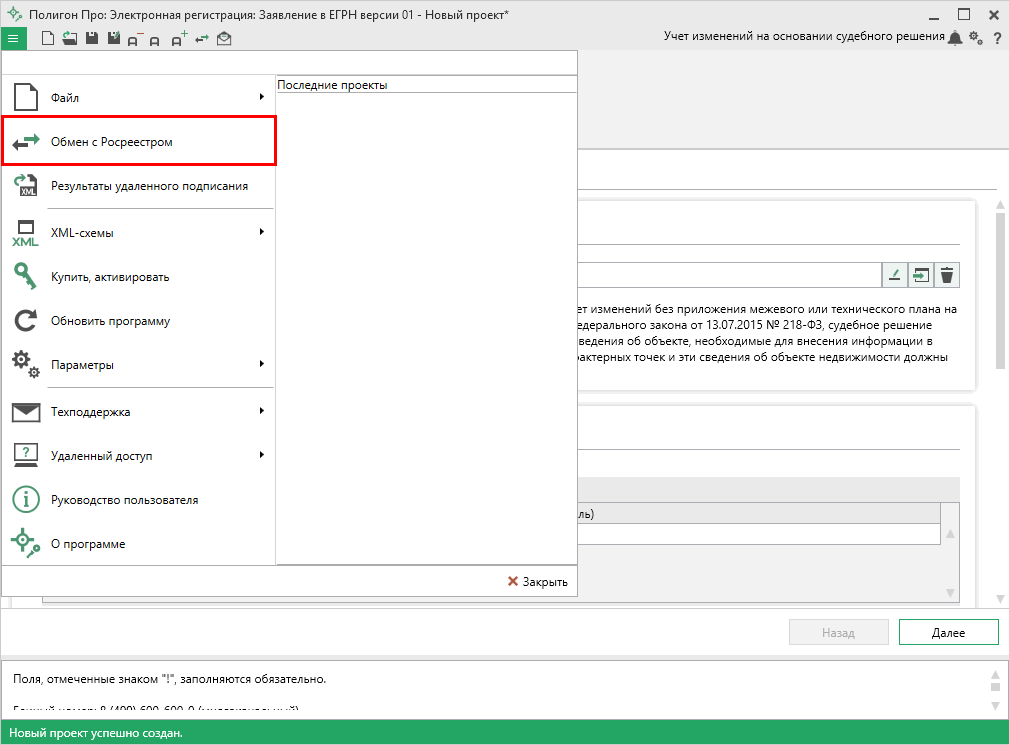This screenshot has width=1009, height=745.
Task: Click the green arrow import icon beside the field
Action: 921,275
